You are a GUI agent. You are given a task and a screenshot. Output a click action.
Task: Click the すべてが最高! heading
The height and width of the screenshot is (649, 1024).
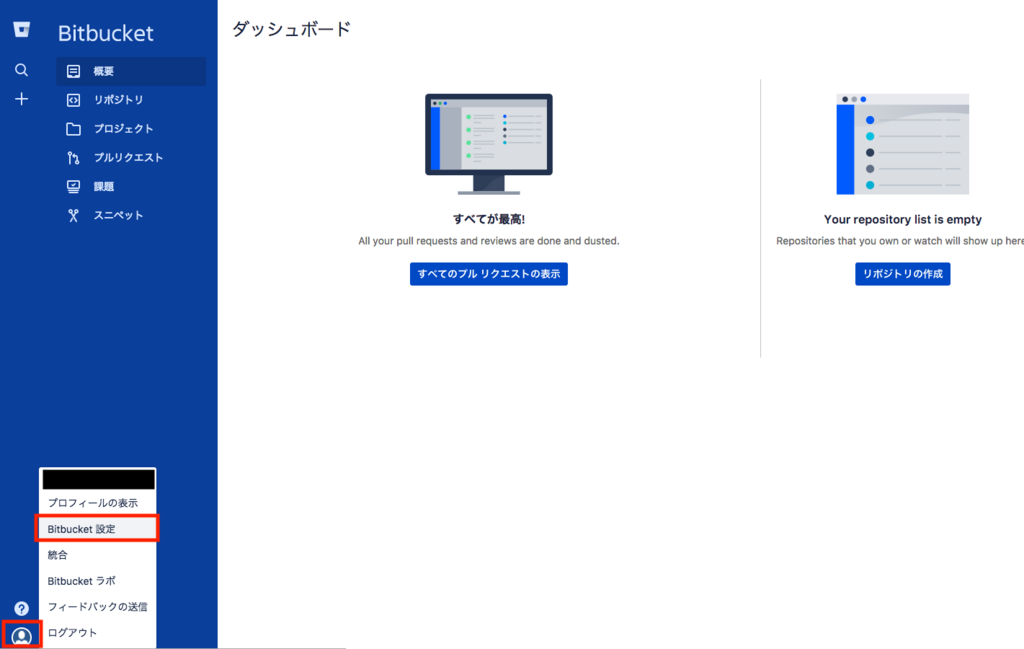click(488, 219)
